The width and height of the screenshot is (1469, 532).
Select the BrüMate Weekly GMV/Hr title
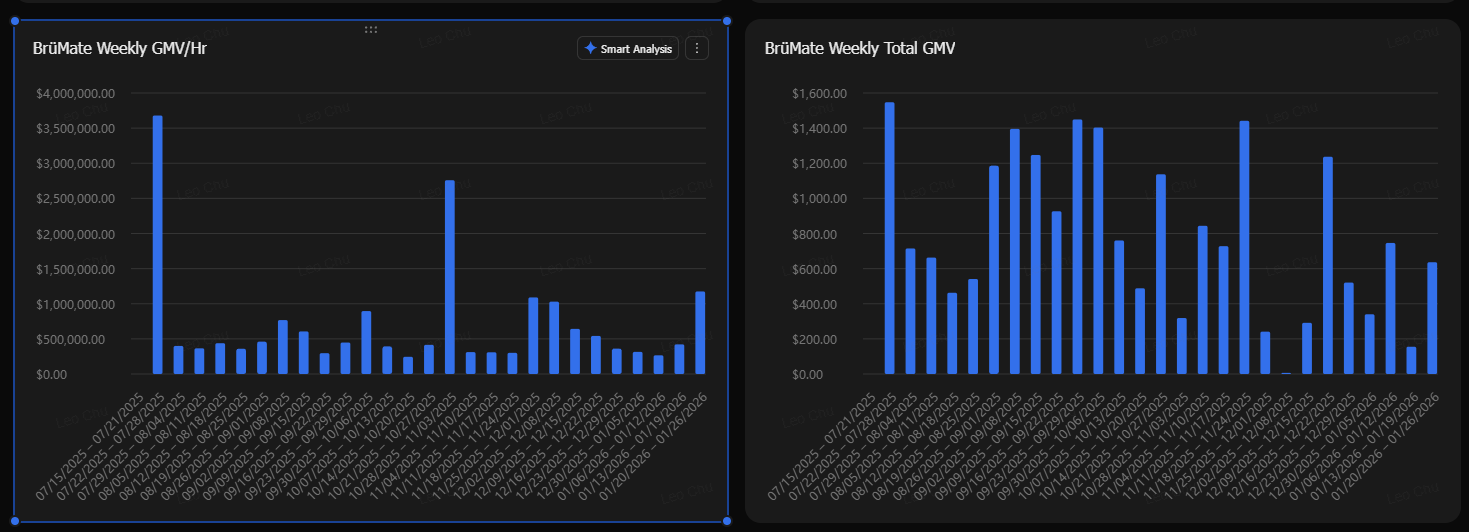tap(120, 48)
